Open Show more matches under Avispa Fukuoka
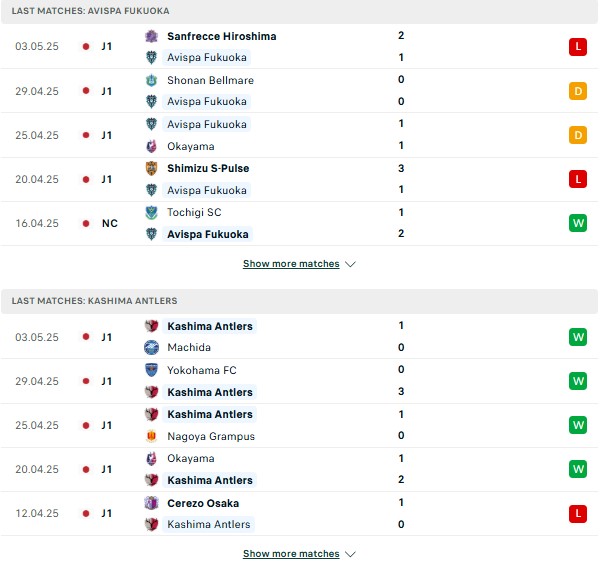 pos(291,264)
